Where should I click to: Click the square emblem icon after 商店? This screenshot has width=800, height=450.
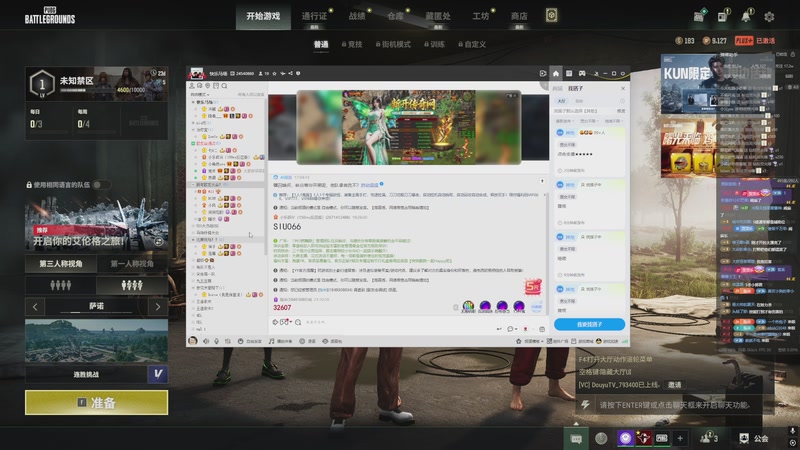point(552,15)
